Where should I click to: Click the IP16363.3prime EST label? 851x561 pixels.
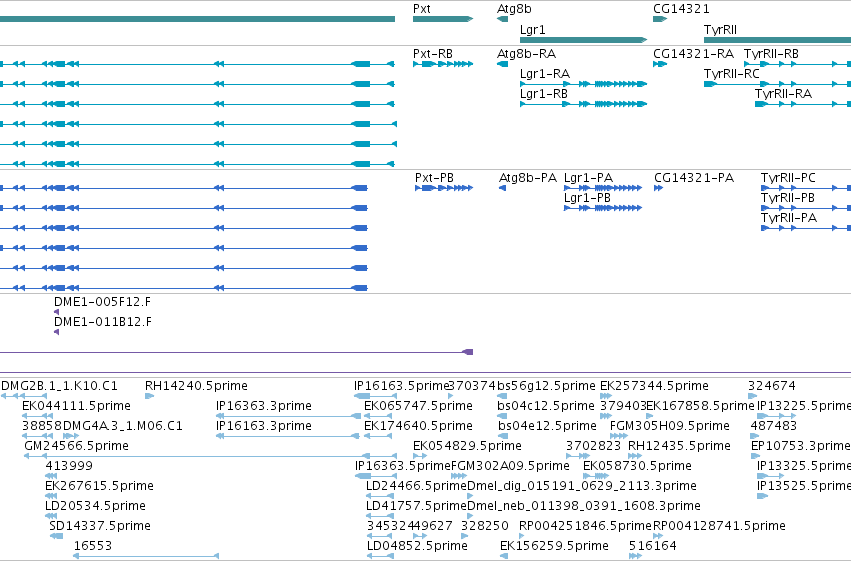pos(264,406)
